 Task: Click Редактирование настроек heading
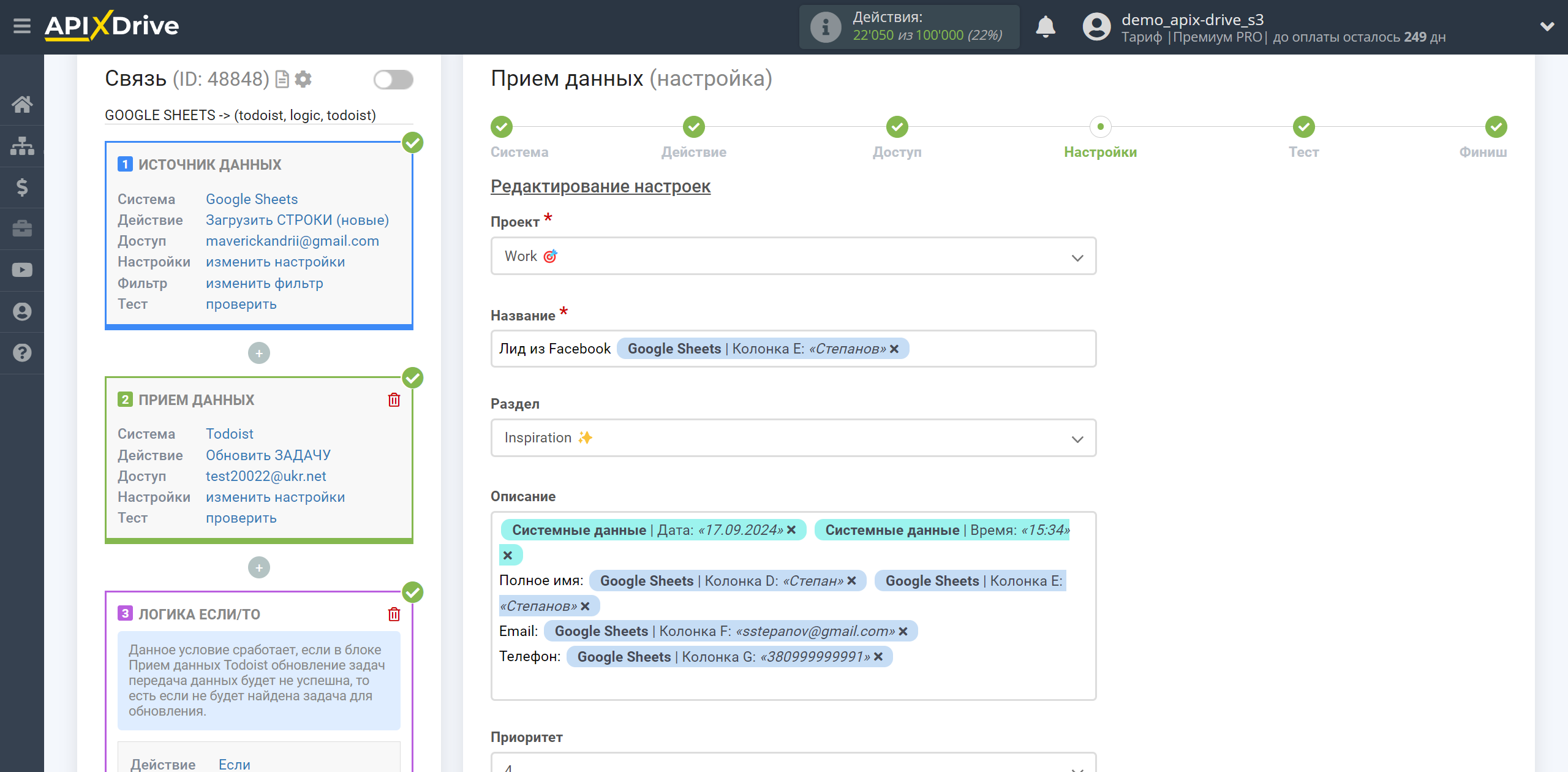(600, 186)
